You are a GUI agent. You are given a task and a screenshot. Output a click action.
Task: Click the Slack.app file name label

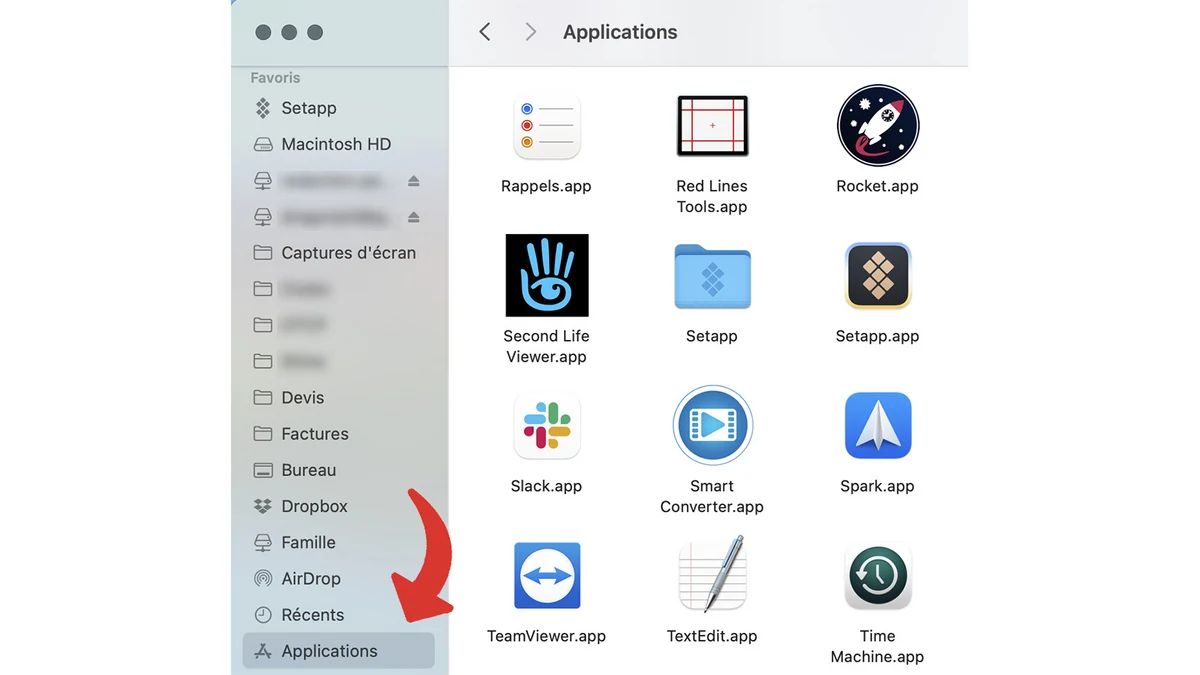point(546,486)
